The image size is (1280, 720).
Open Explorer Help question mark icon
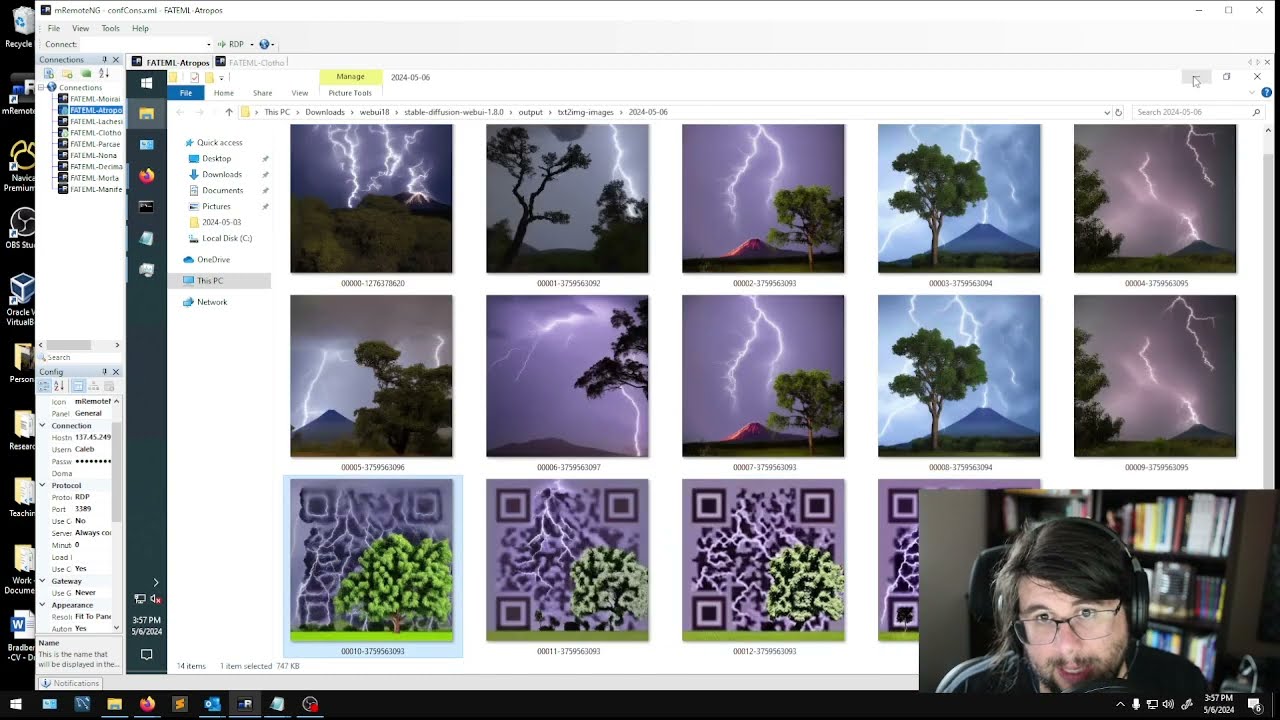coord(1266,93)
